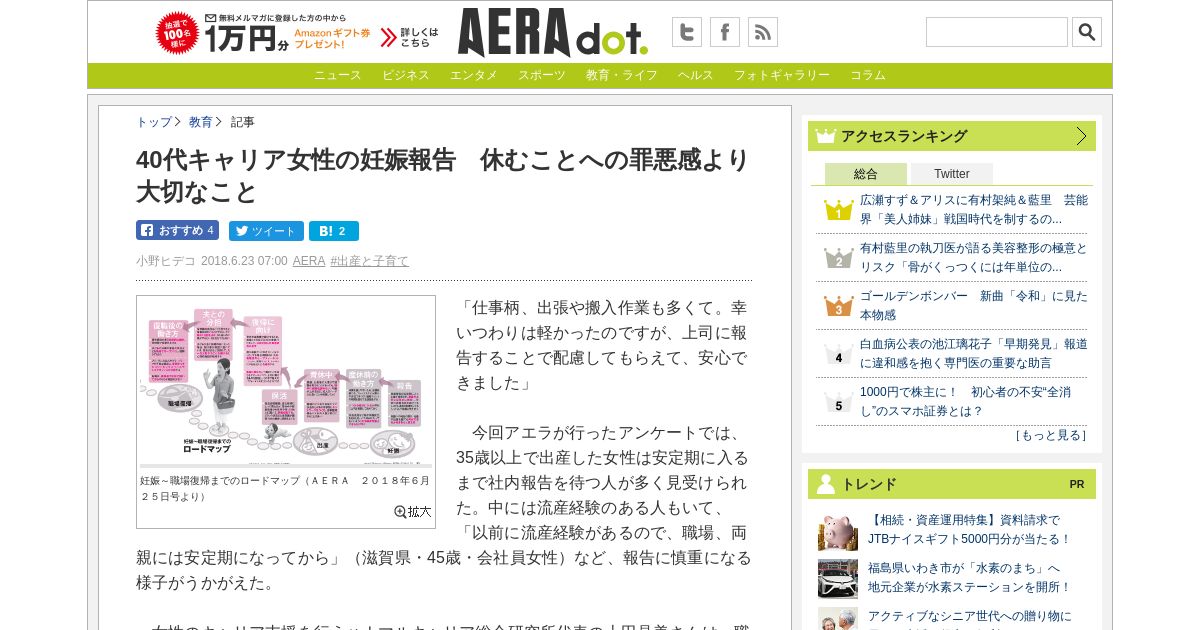Click the 100名 red badge in banner
The height and width of the screenshot is (630, 1200).
pos(177,33)
